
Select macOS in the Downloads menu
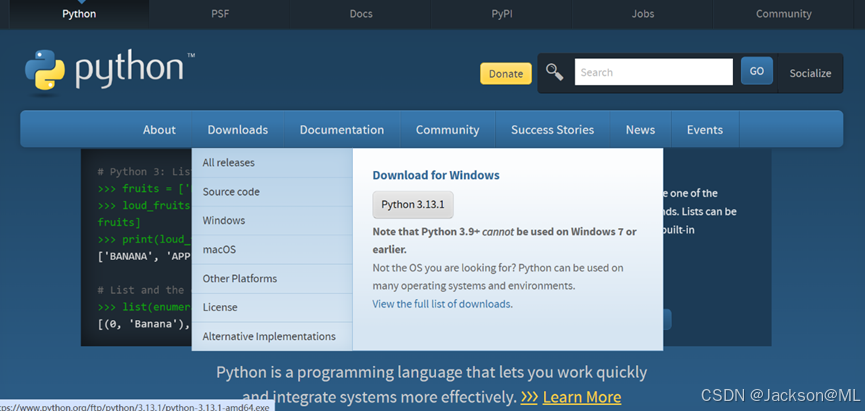click(x=219, y=250)
